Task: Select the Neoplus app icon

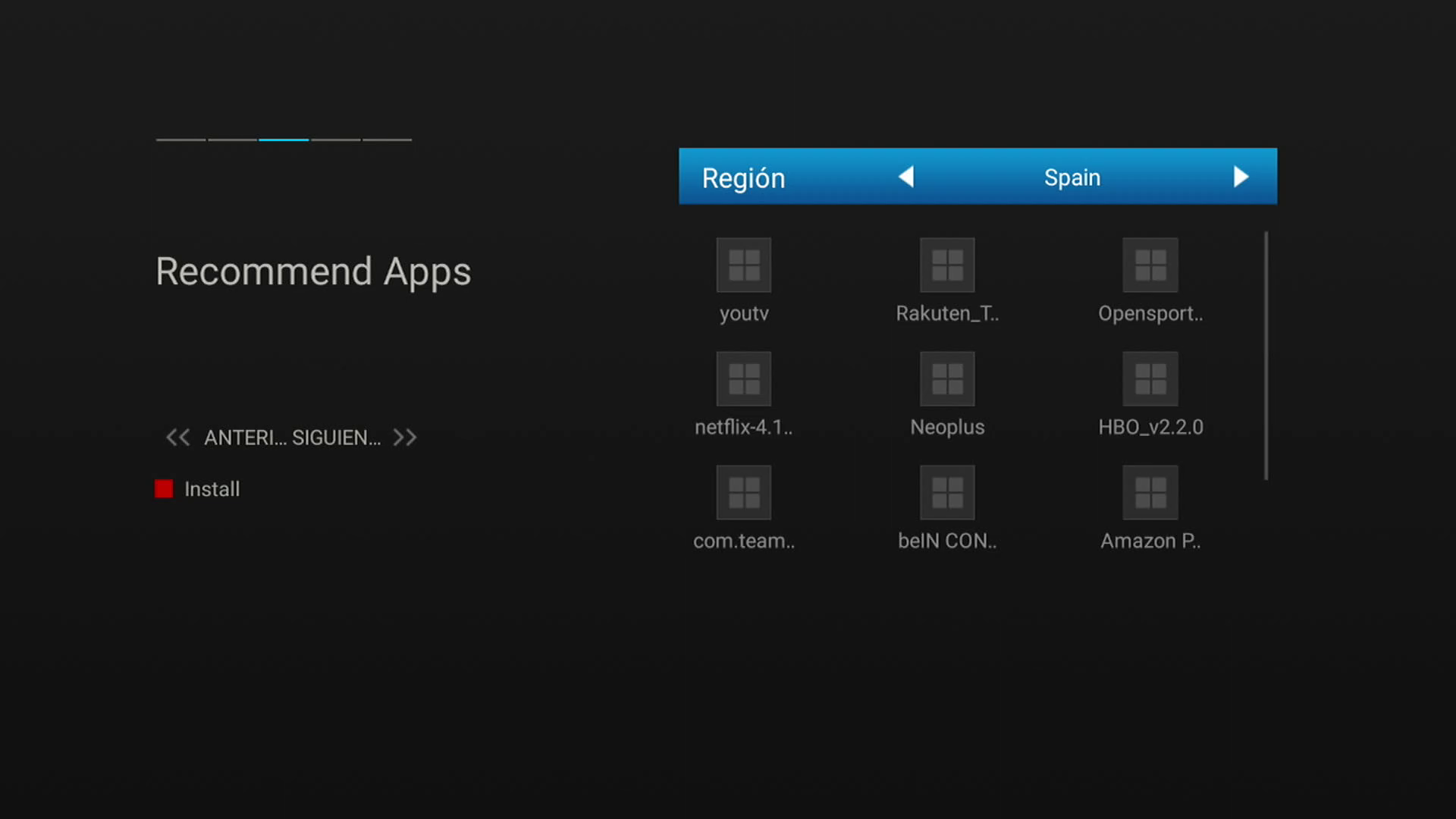Action: 946,379
